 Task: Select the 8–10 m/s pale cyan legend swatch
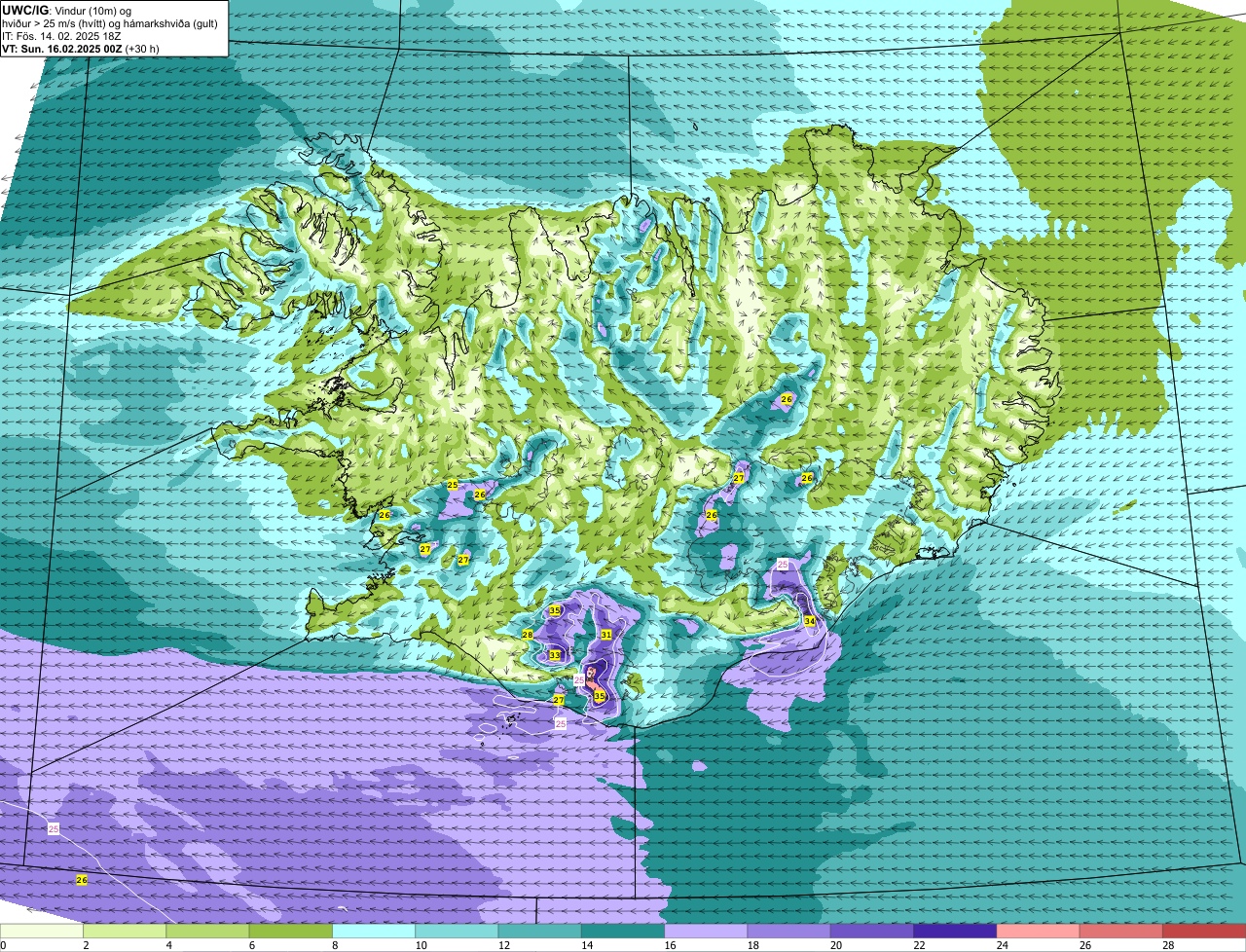tap(374, 932)
